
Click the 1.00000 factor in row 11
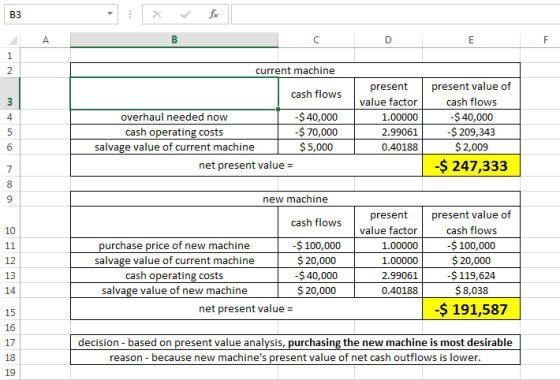pyautogui.click(x=388, y=245)
